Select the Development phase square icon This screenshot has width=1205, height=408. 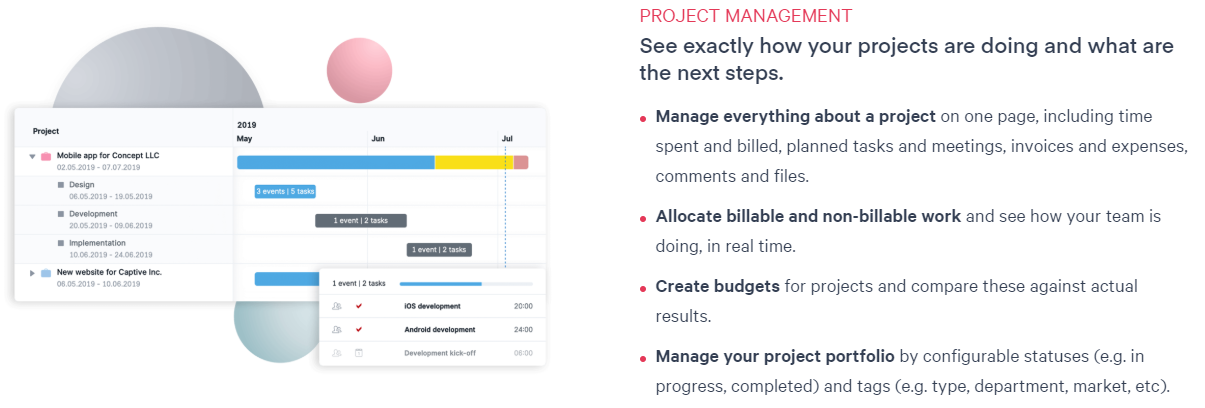click(x=61, y=215)
